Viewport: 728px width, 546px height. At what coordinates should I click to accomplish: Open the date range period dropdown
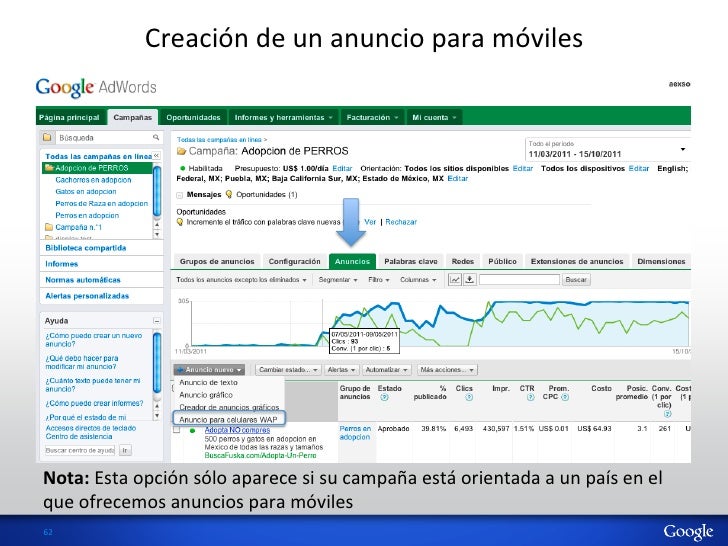[607, 150]
